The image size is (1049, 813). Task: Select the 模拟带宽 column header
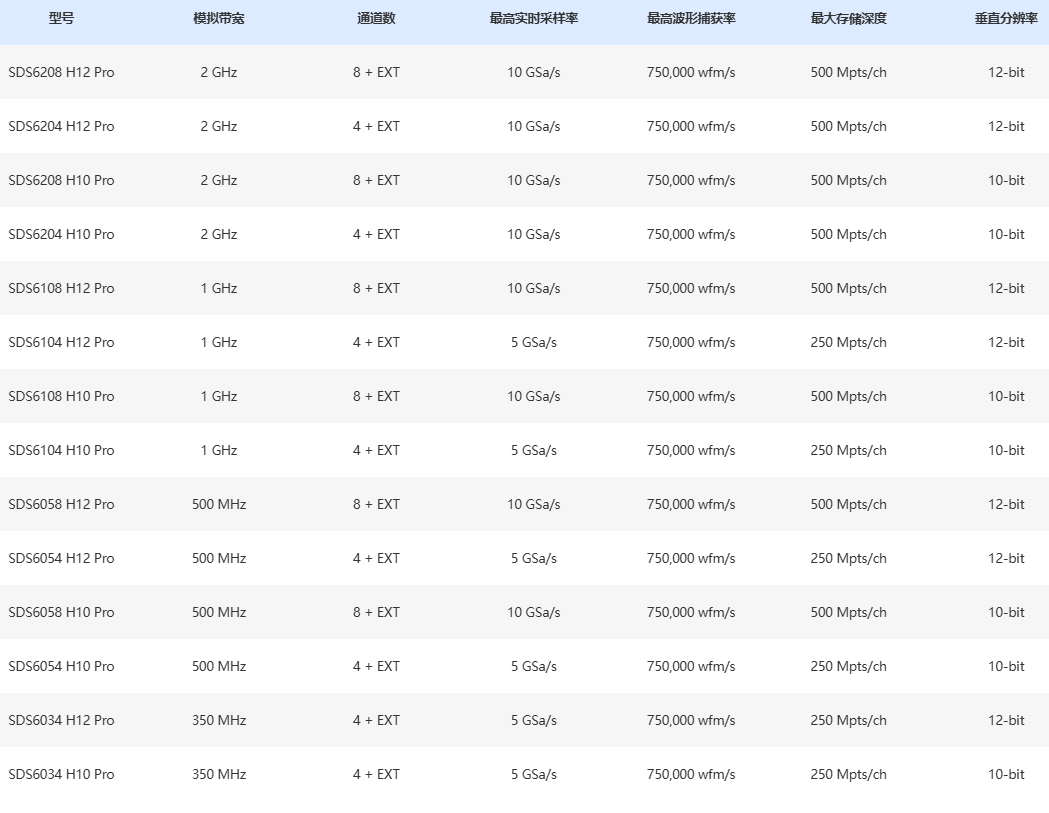pyautogui.click(x=219, y=19)
